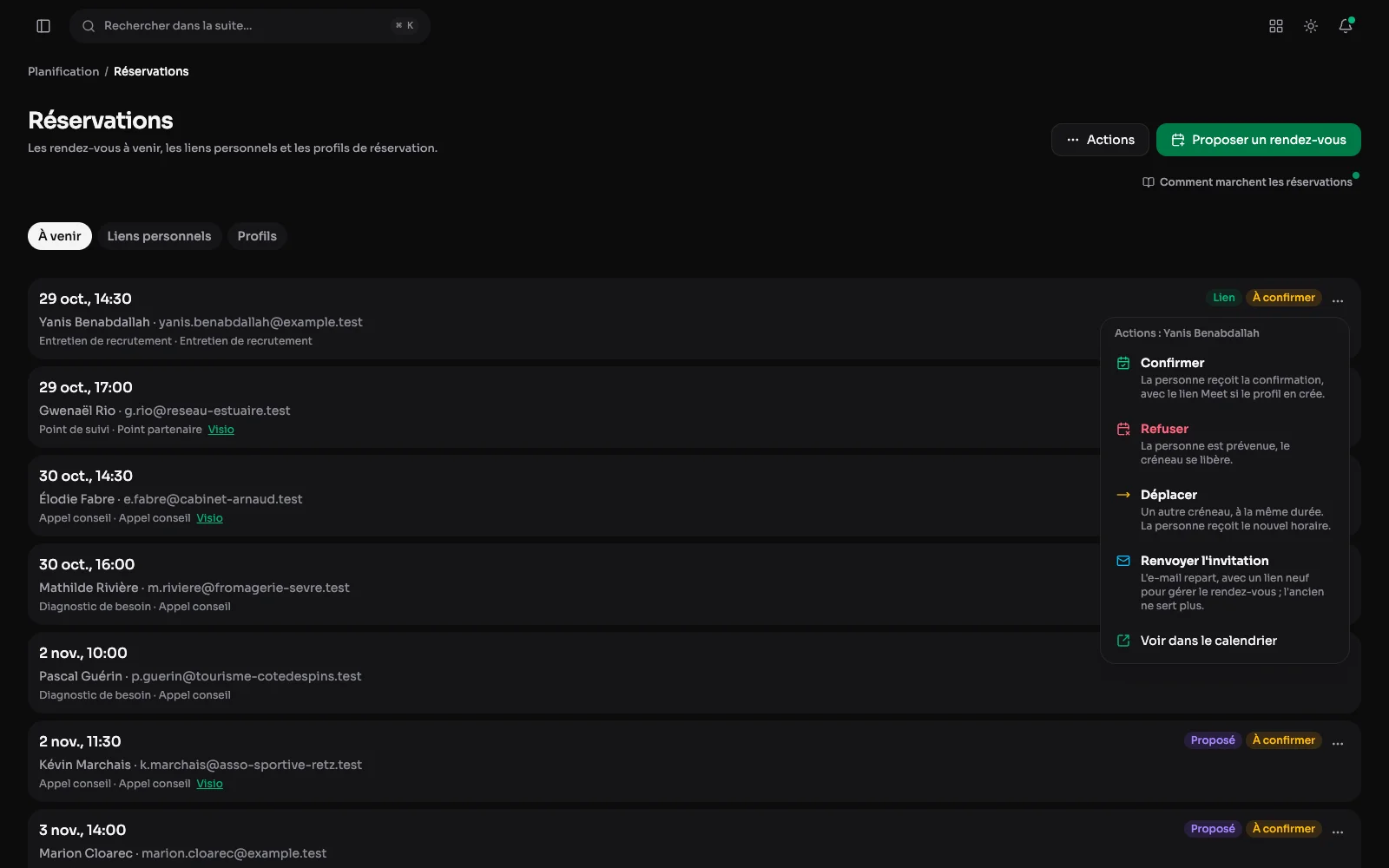Open Visio link for Gwenaël Rio
1389x868 pixels.
point(221,430)
